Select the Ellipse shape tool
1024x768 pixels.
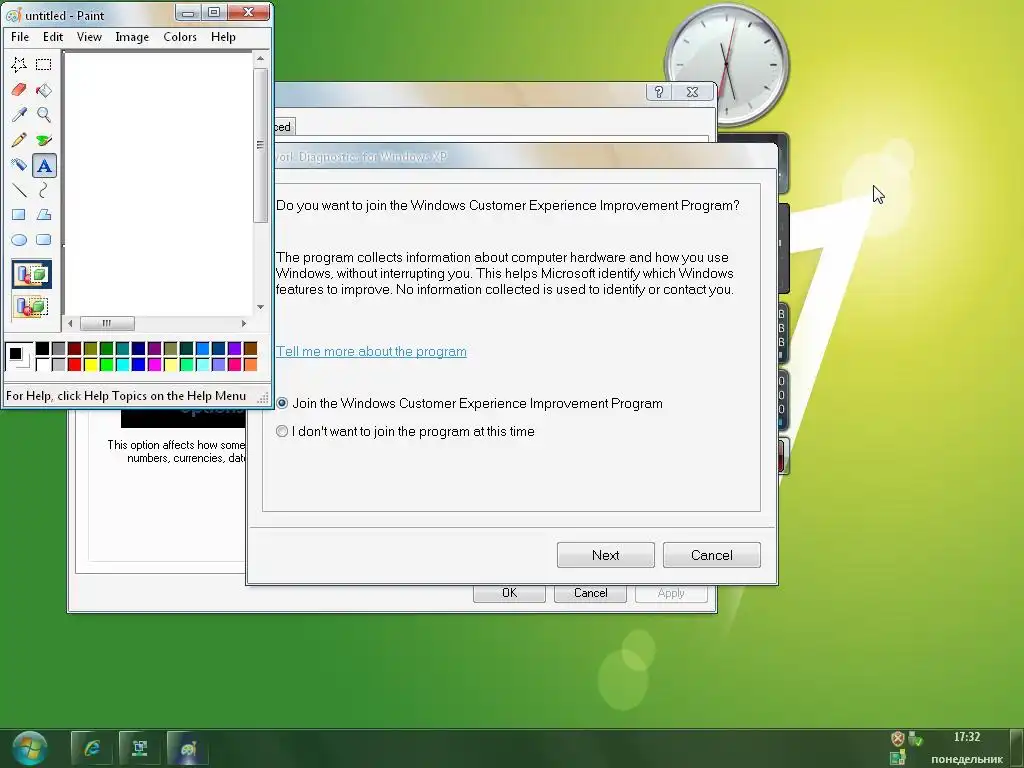pos(19,240)
